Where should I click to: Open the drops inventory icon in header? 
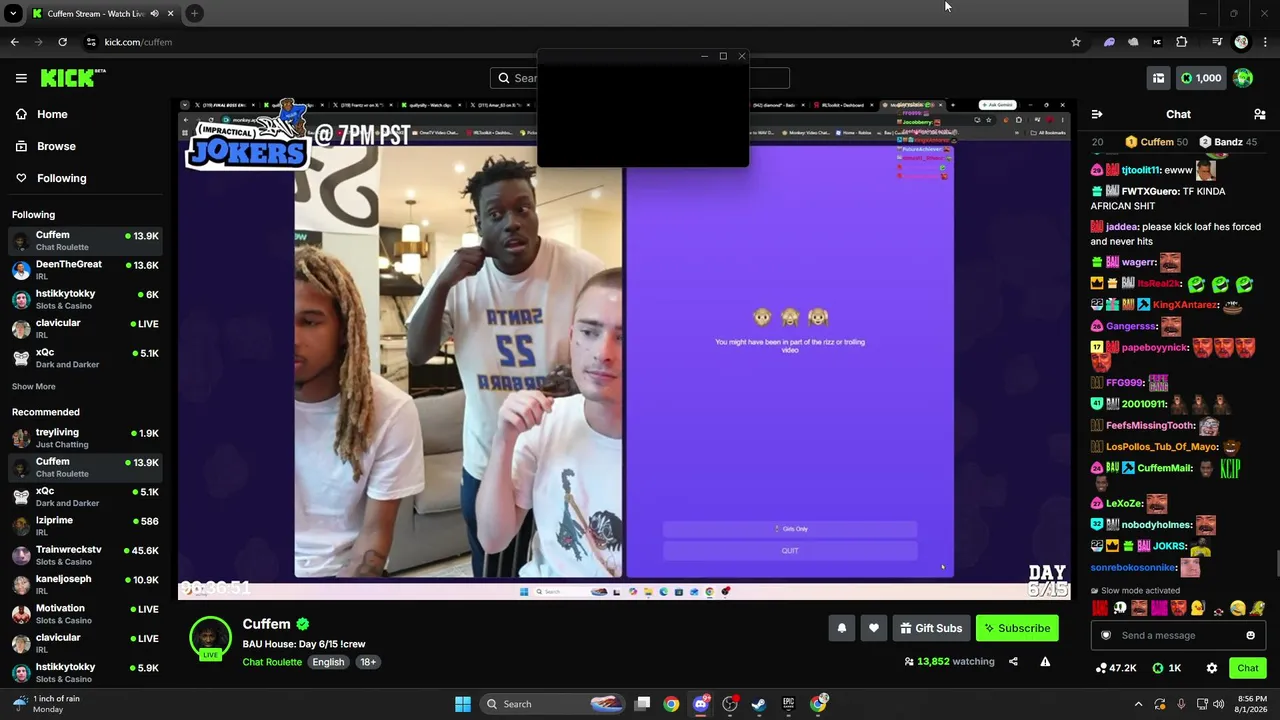pyautogui.click(x=1158, y=78)
